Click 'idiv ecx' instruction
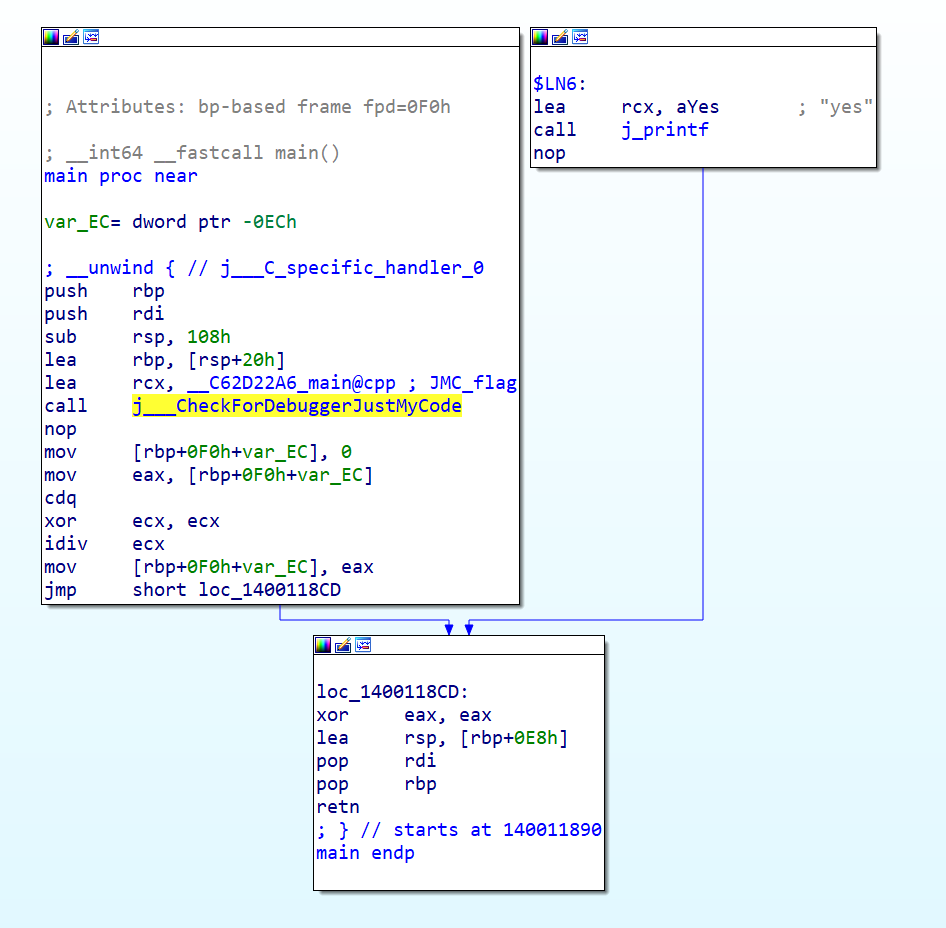Image resolution: width=946 pixels, height=928 pixels. coord(104,544)
